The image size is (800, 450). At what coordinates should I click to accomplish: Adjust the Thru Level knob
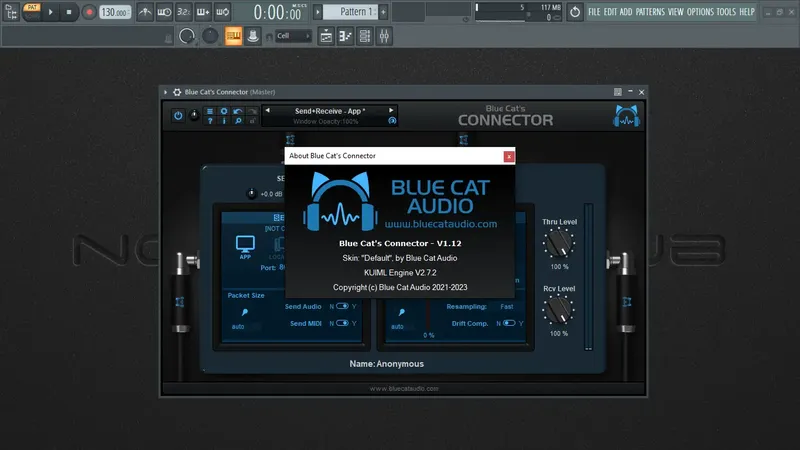coord(559,243)
